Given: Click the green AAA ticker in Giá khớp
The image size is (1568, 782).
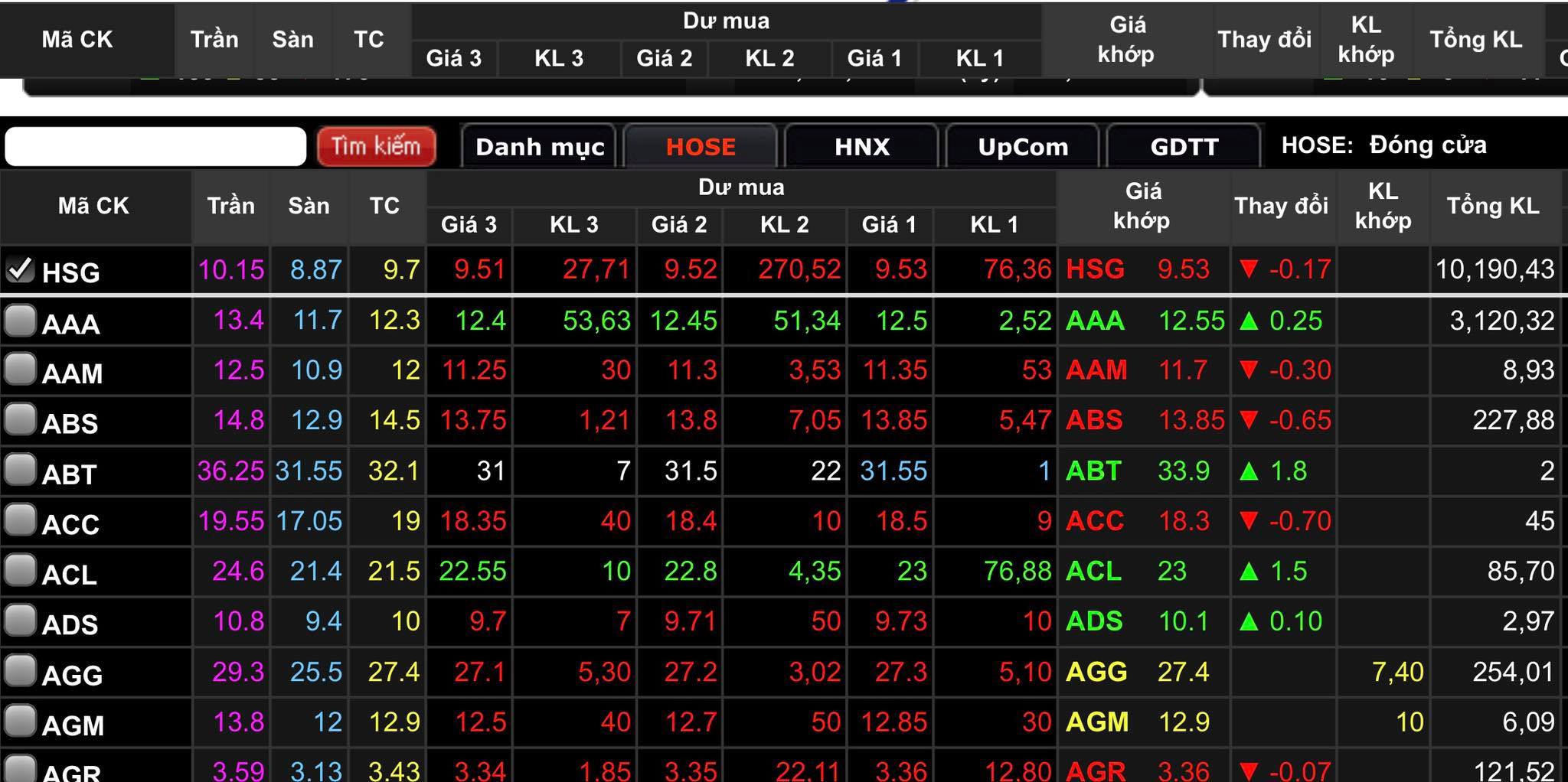Looking at the screenshot, I should click(x=1095, y=321).
